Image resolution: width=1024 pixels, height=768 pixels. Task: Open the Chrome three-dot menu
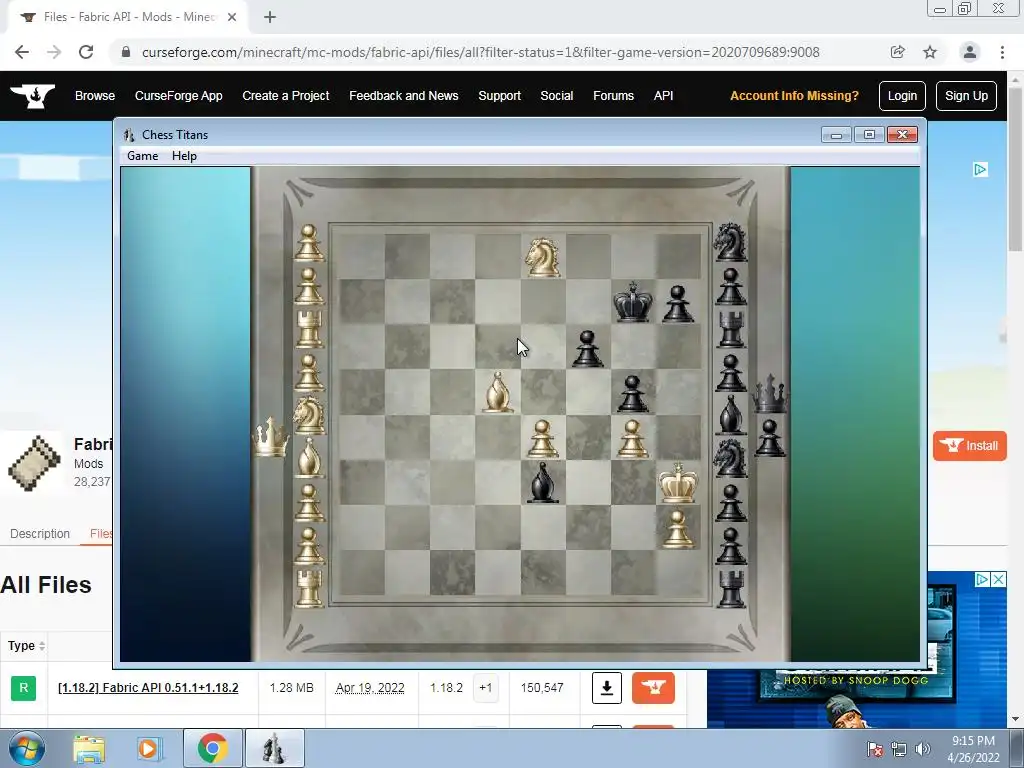click(1002, 52)
